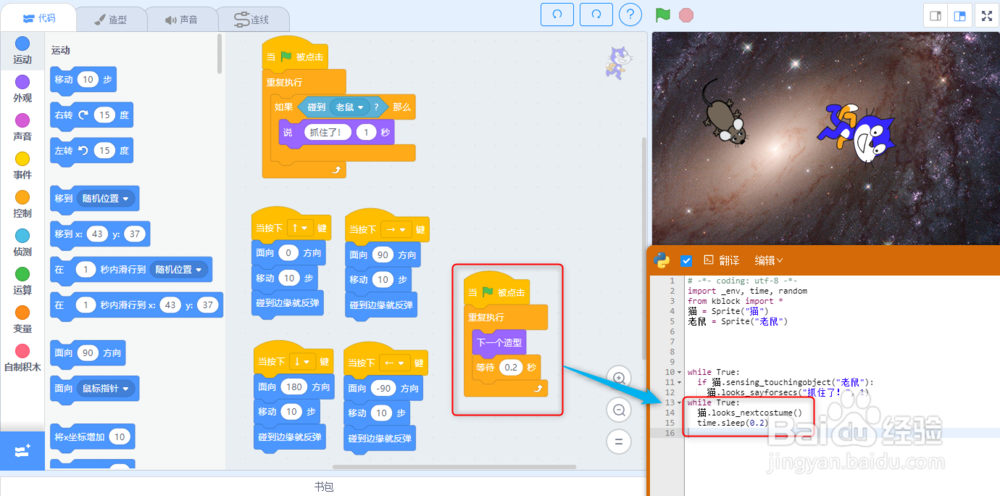Click the 下一个造型 block
1000x496 pixels.
tap(499, 342)
